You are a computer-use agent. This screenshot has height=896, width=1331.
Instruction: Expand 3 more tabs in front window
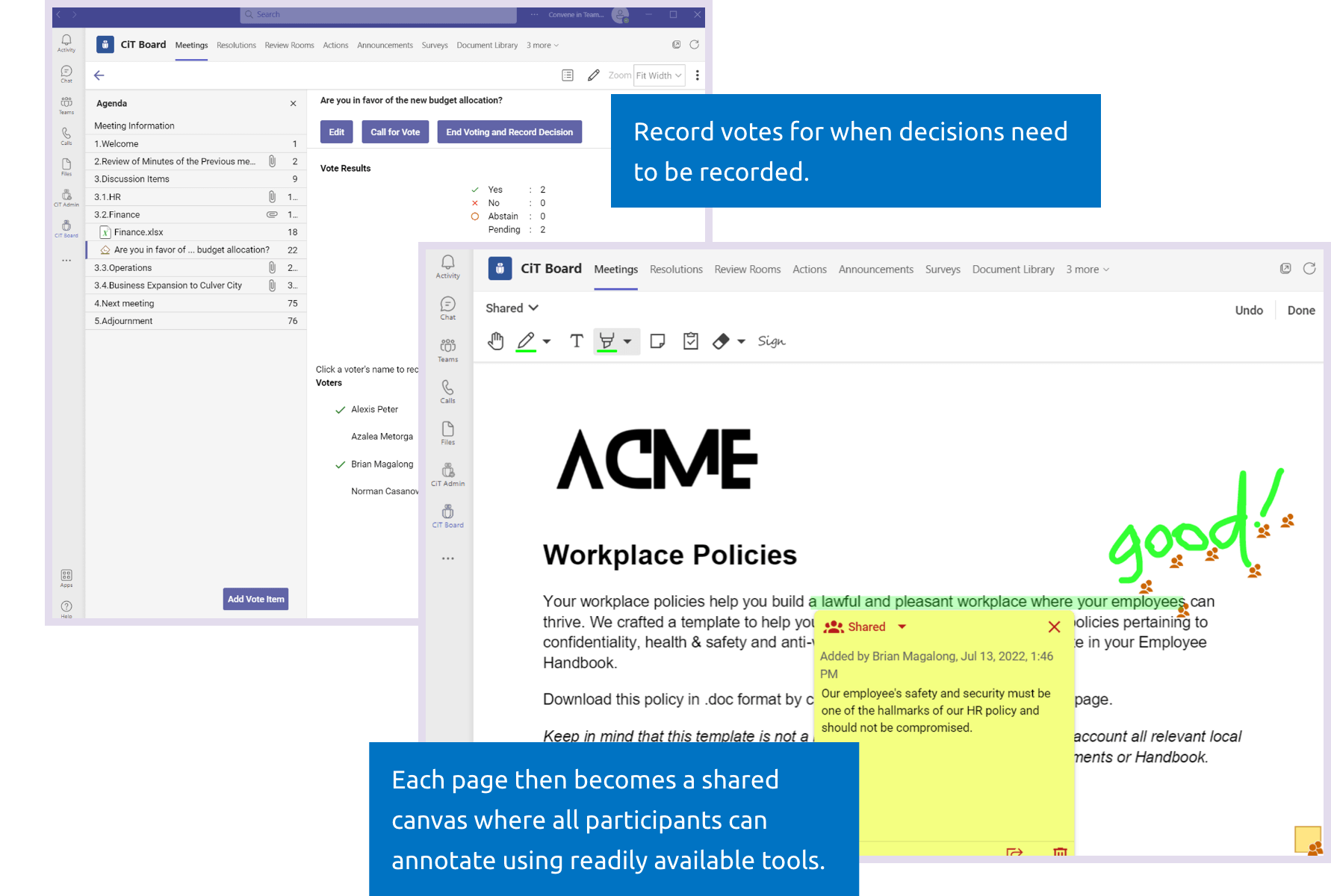coord(1088,270)
